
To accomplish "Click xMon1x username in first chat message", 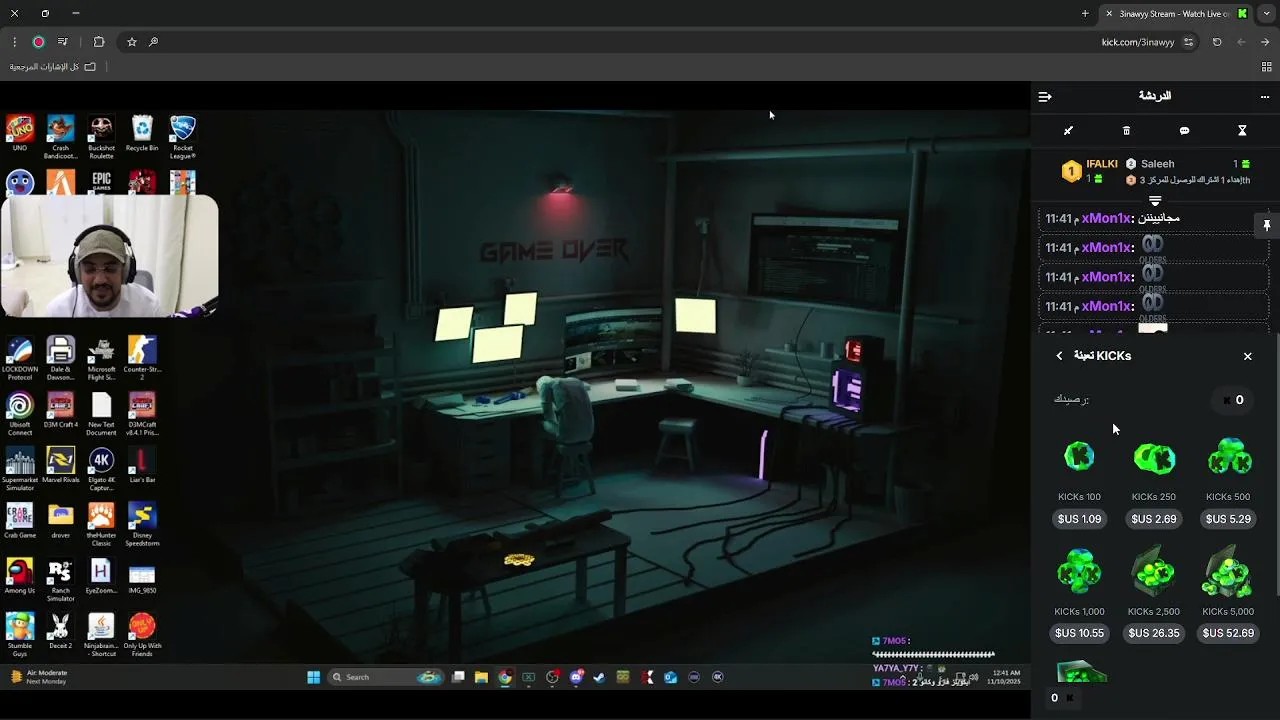I will coord(1106,218).
